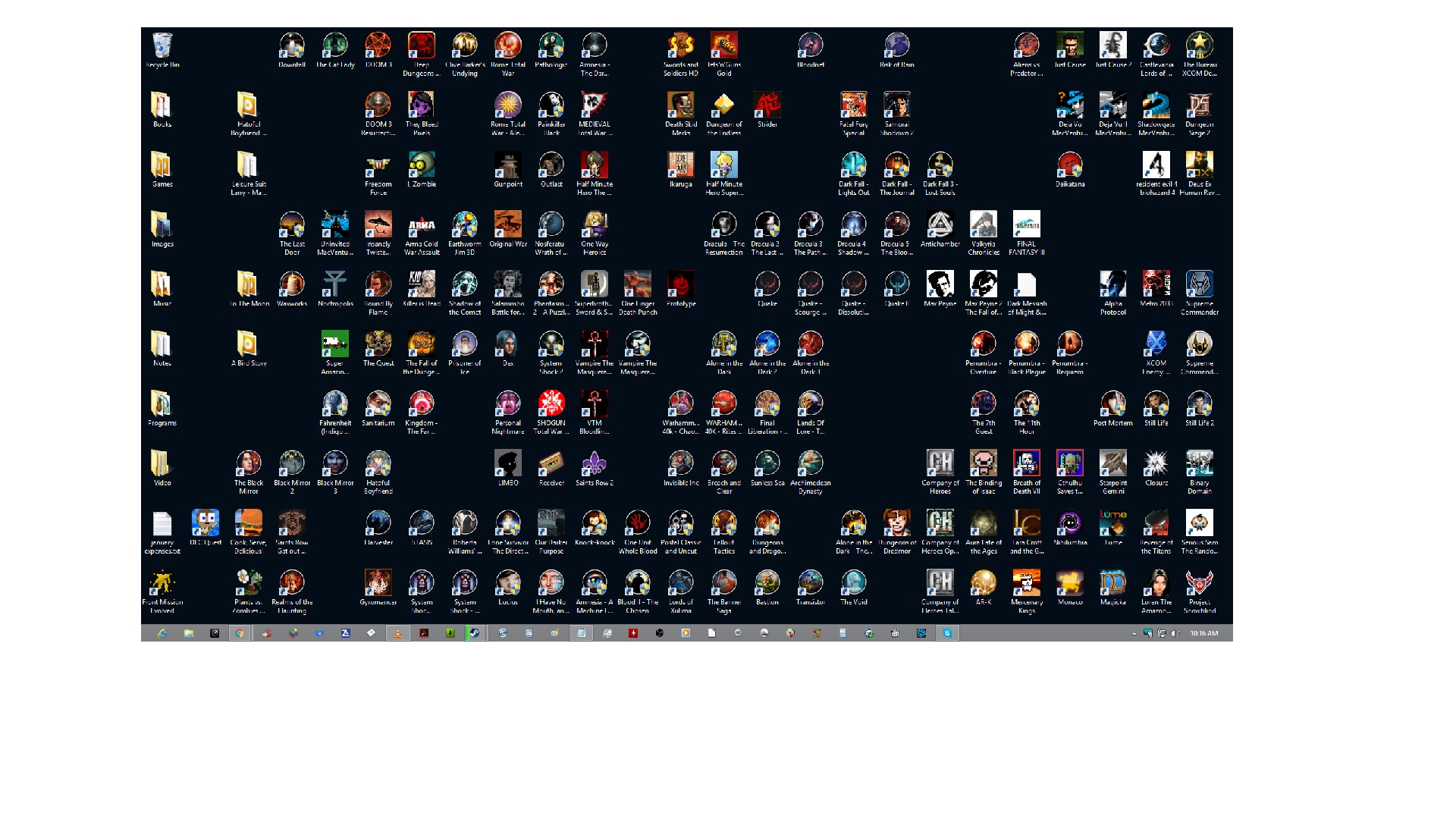
Task: Launch the DLC Quest shortcut
Action: coord(206,529)
